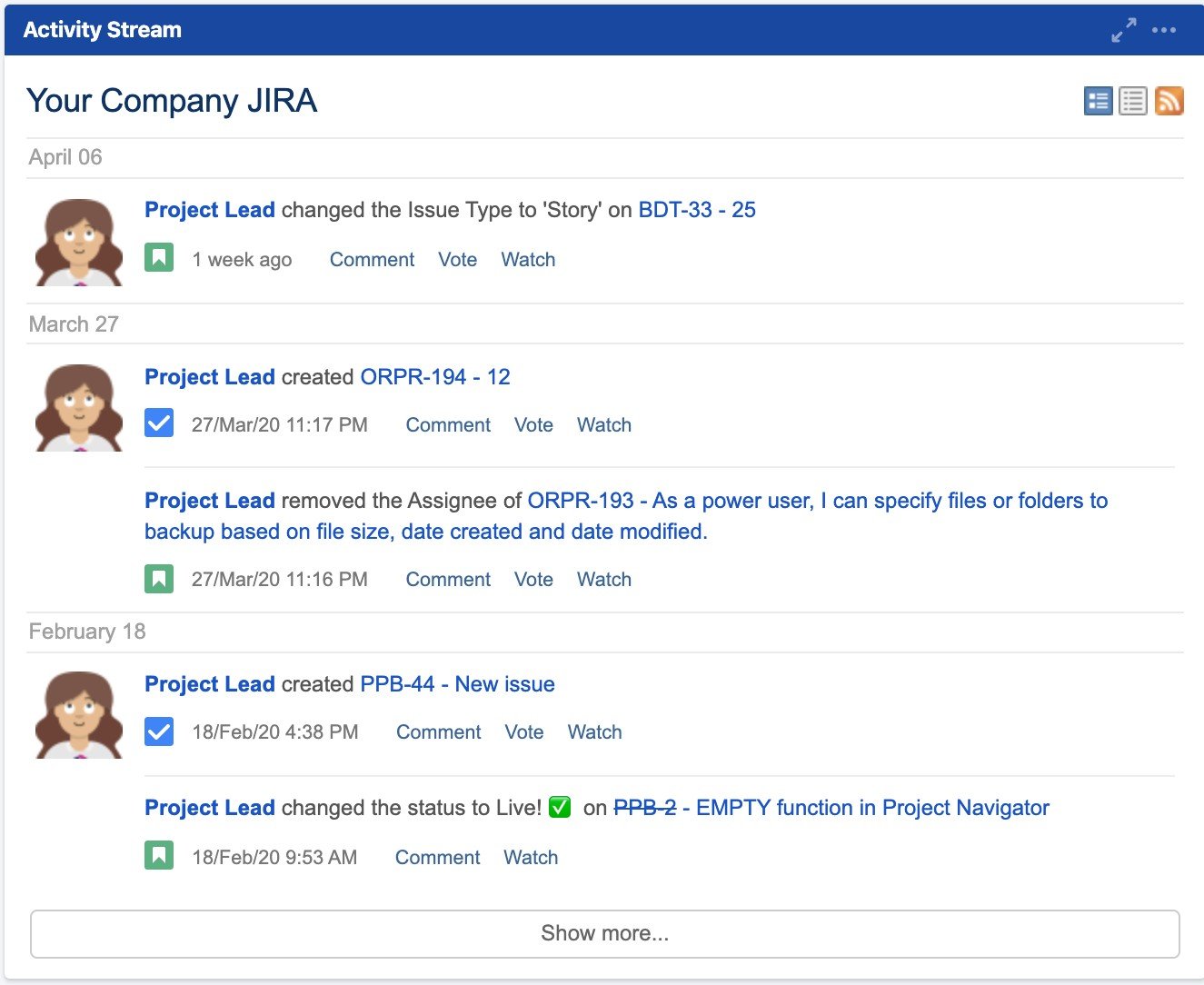This screenshot has height=985, width=1204.
Task: Switch to grouped activity view
Action: pyautogui.click(x=1097, y=100)
